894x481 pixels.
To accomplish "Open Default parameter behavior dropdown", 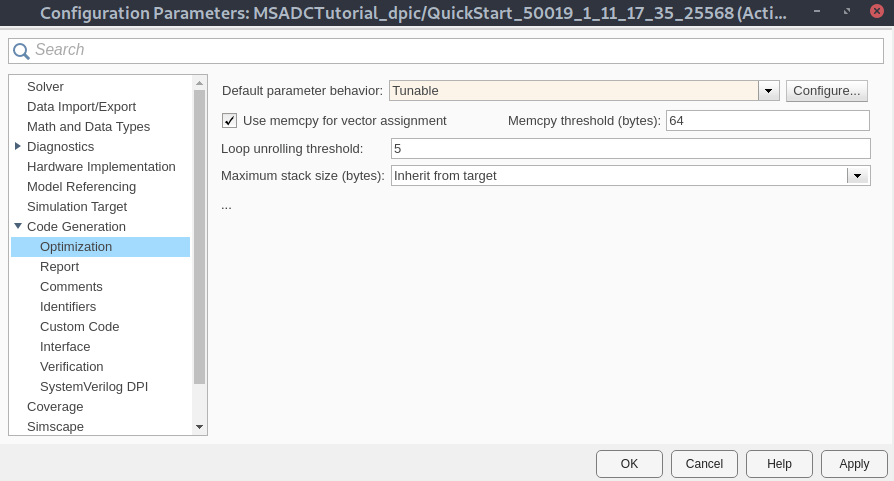I will tap(768, 91).
